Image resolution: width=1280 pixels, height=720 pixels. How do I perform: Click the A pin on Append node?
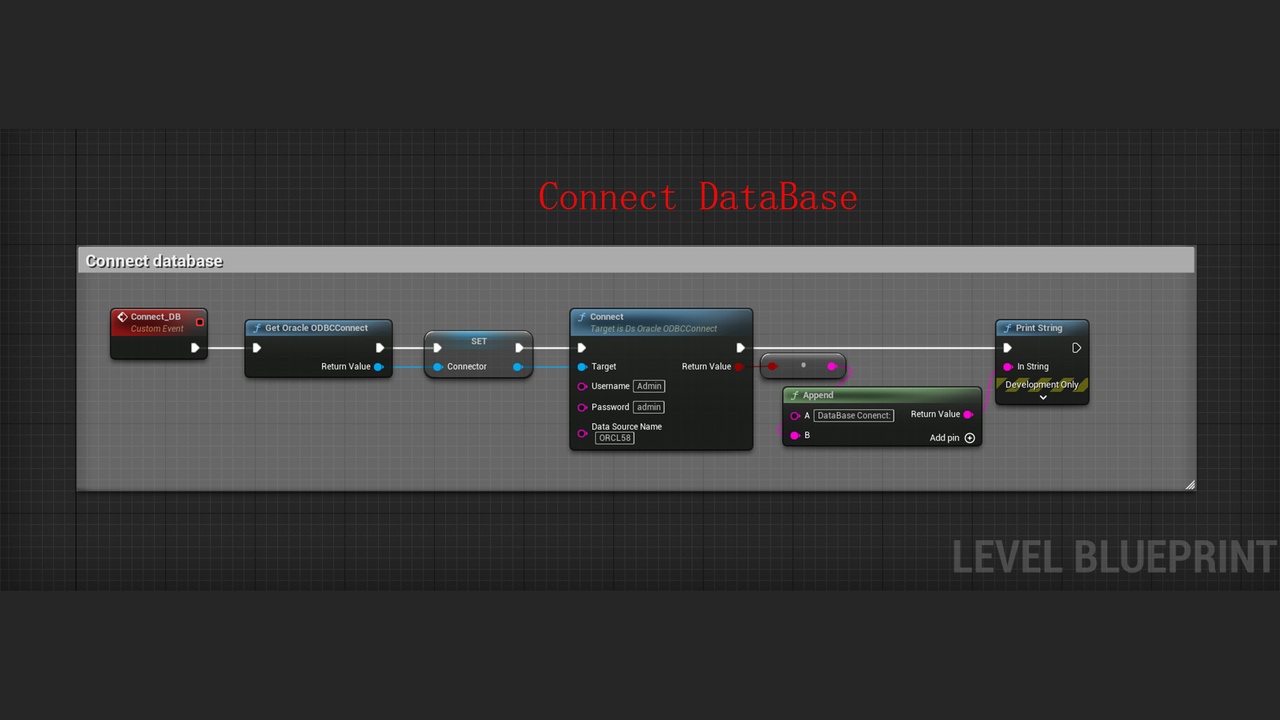[x=795, y=416]
